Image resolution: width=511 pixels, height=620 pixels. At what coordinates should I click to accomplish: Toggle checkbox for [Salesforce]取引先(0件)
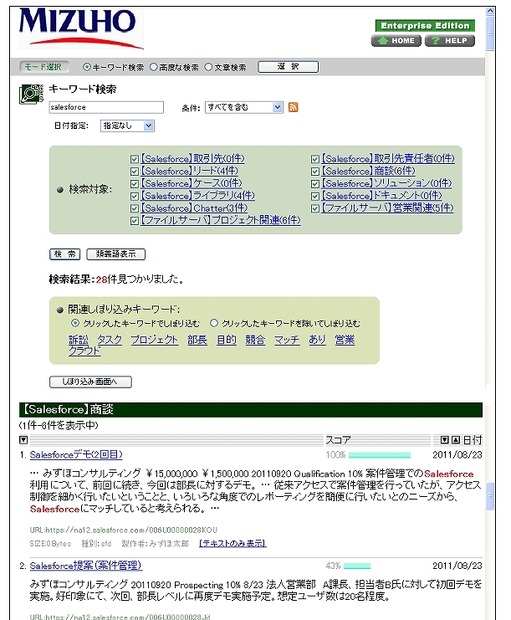[134, 159]
